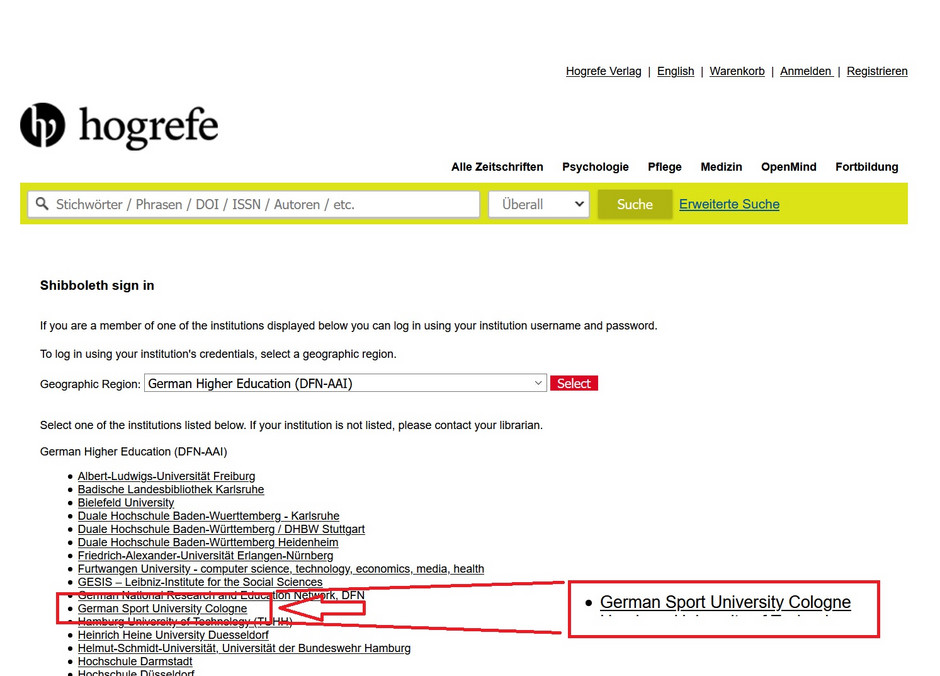Choose GESIS Leibniz-Institute for Social Sciences
940x676 pixels.
coord(200,582)
